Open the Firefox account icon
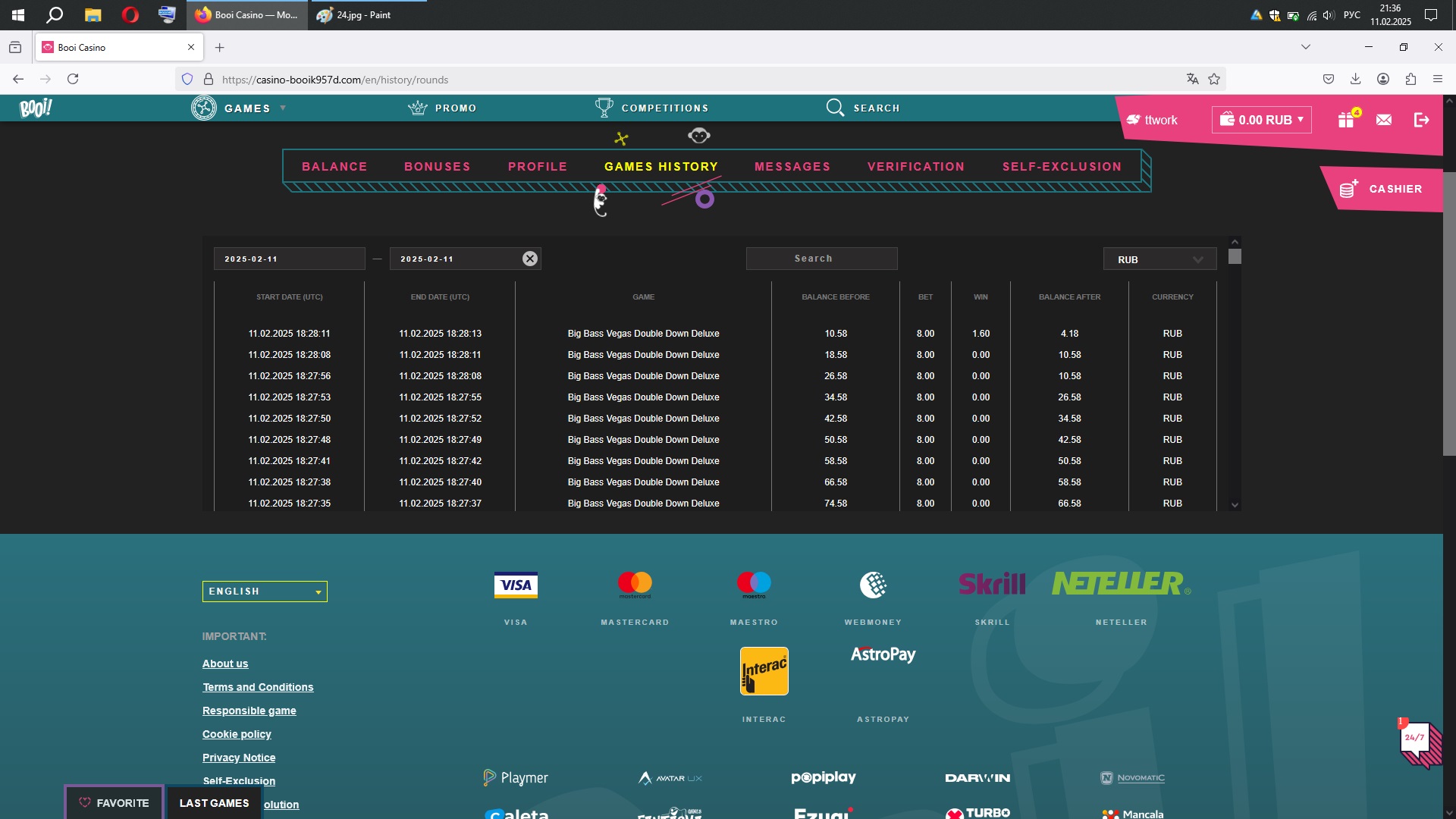Viewport: 1456px width, 819px height. point(1383,79)
